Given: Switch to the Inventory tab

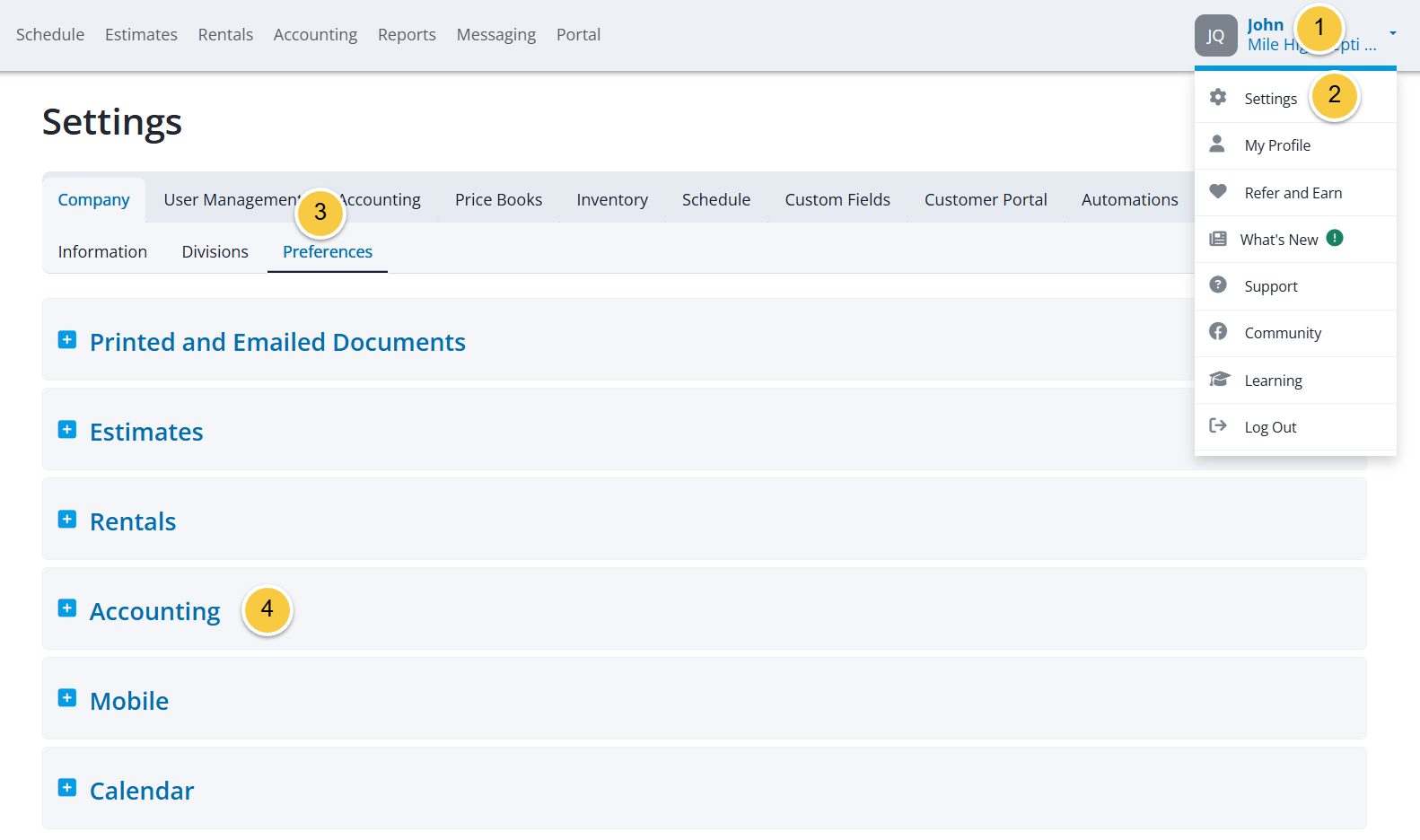Looking at the screenshot, I should [x=612, y=199].
